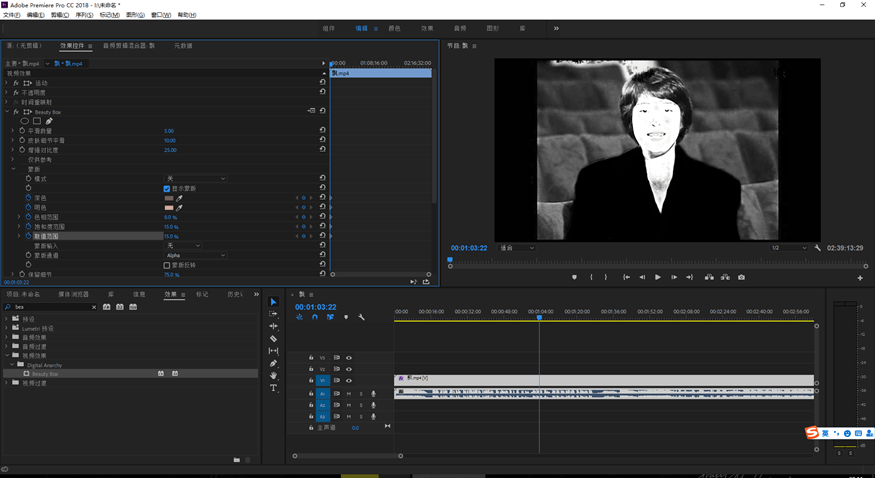875x478 pixels.
Task: Choose the Hand tool in the tools panel
Action: (x=273, y=376)
